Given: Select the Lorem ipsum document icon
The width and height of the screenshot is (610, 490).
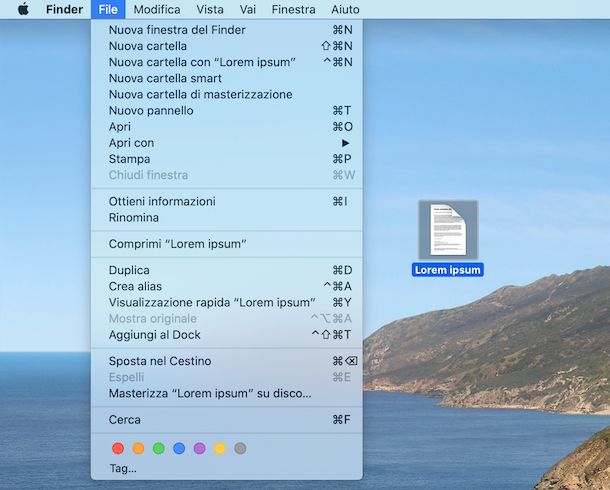Looking at the screenshot, I should point(448,230).
